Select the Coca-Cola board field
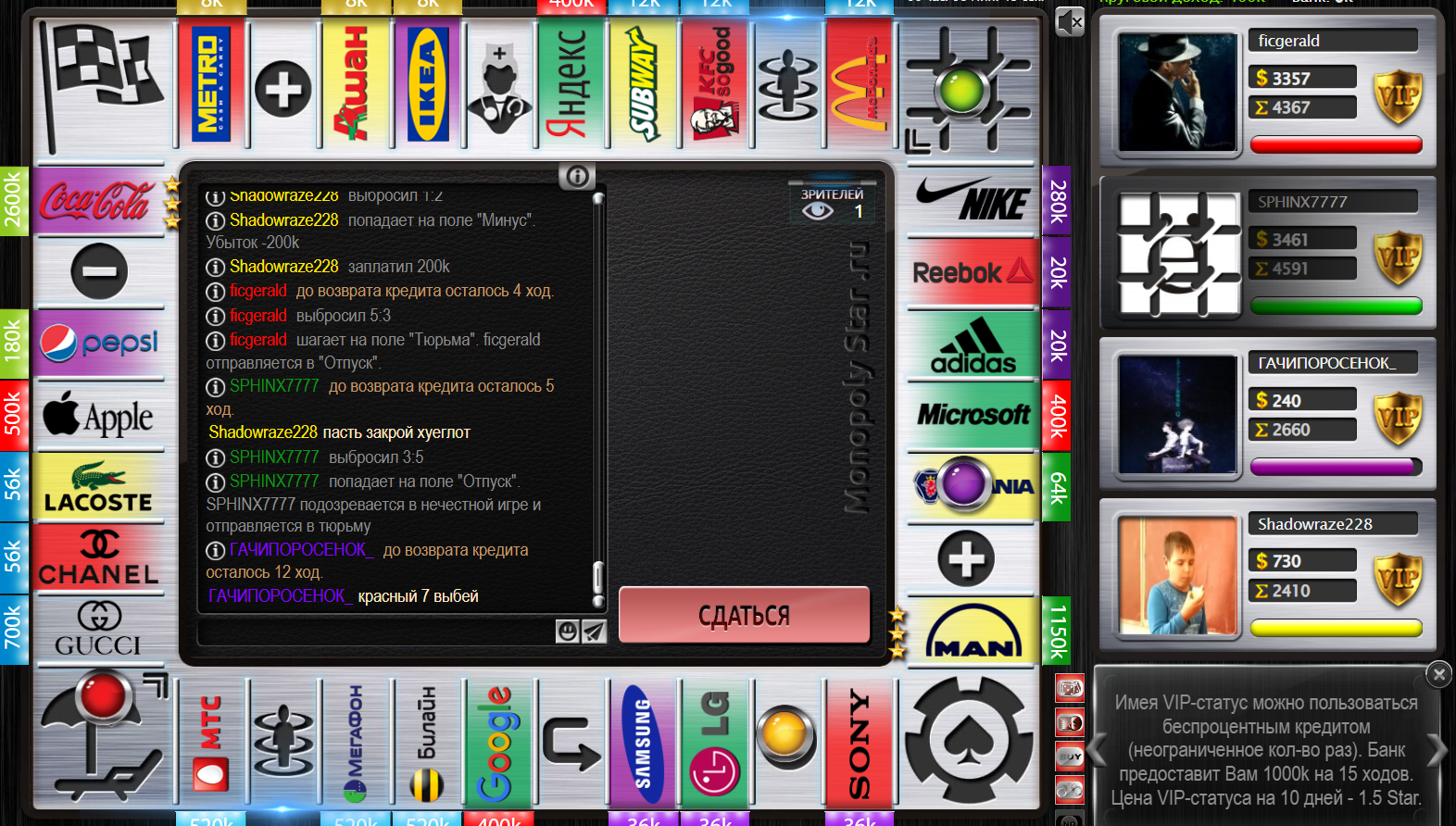Screen dimensions: 1456x826 (98, 201)
